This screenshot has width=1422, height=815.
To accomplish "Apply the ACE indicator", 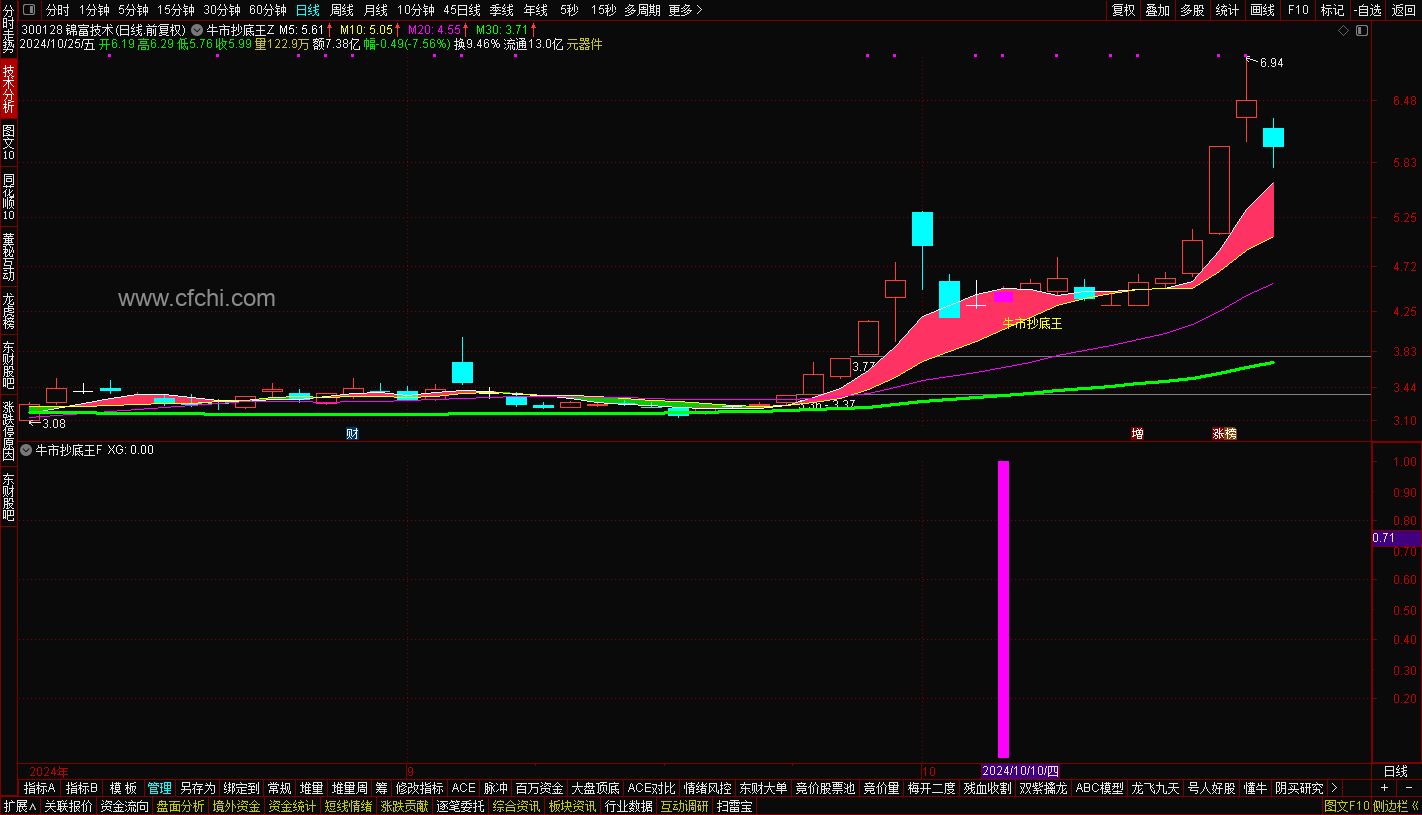I will pyautogui.click(x=463, y=788).
